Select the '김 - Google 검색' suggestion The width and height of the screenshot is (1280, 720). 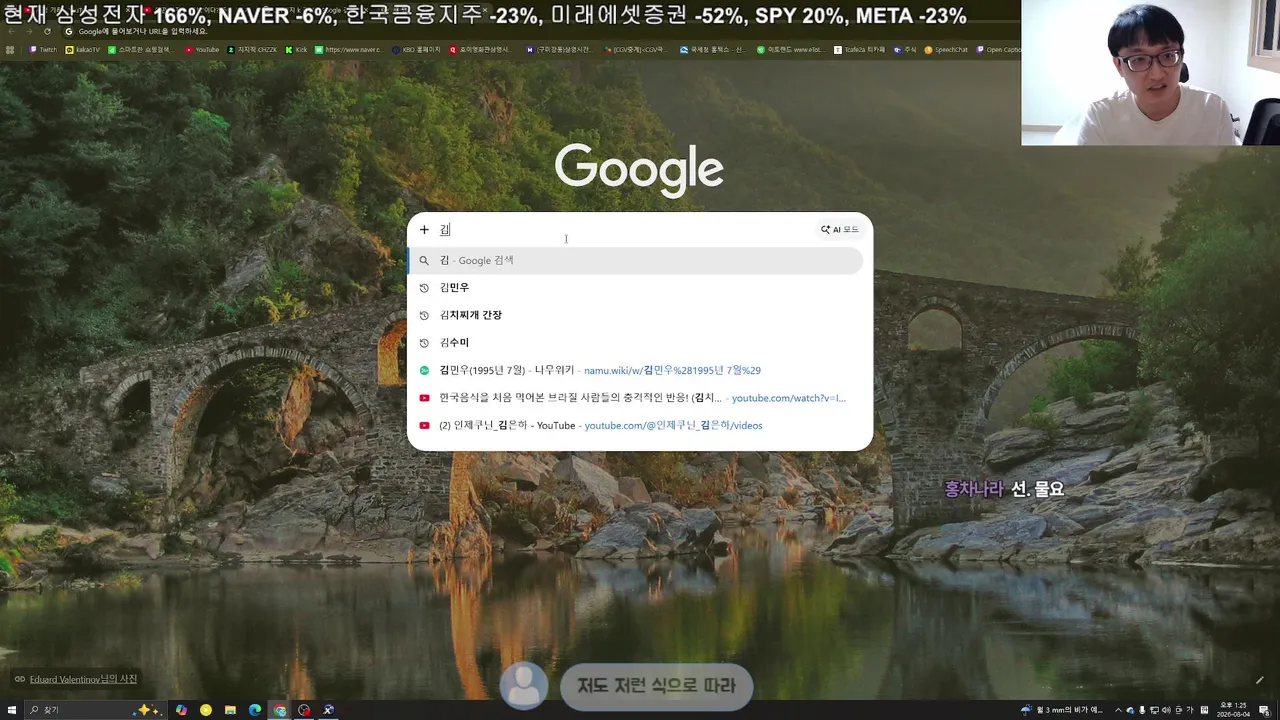click(x=635, y=260)
